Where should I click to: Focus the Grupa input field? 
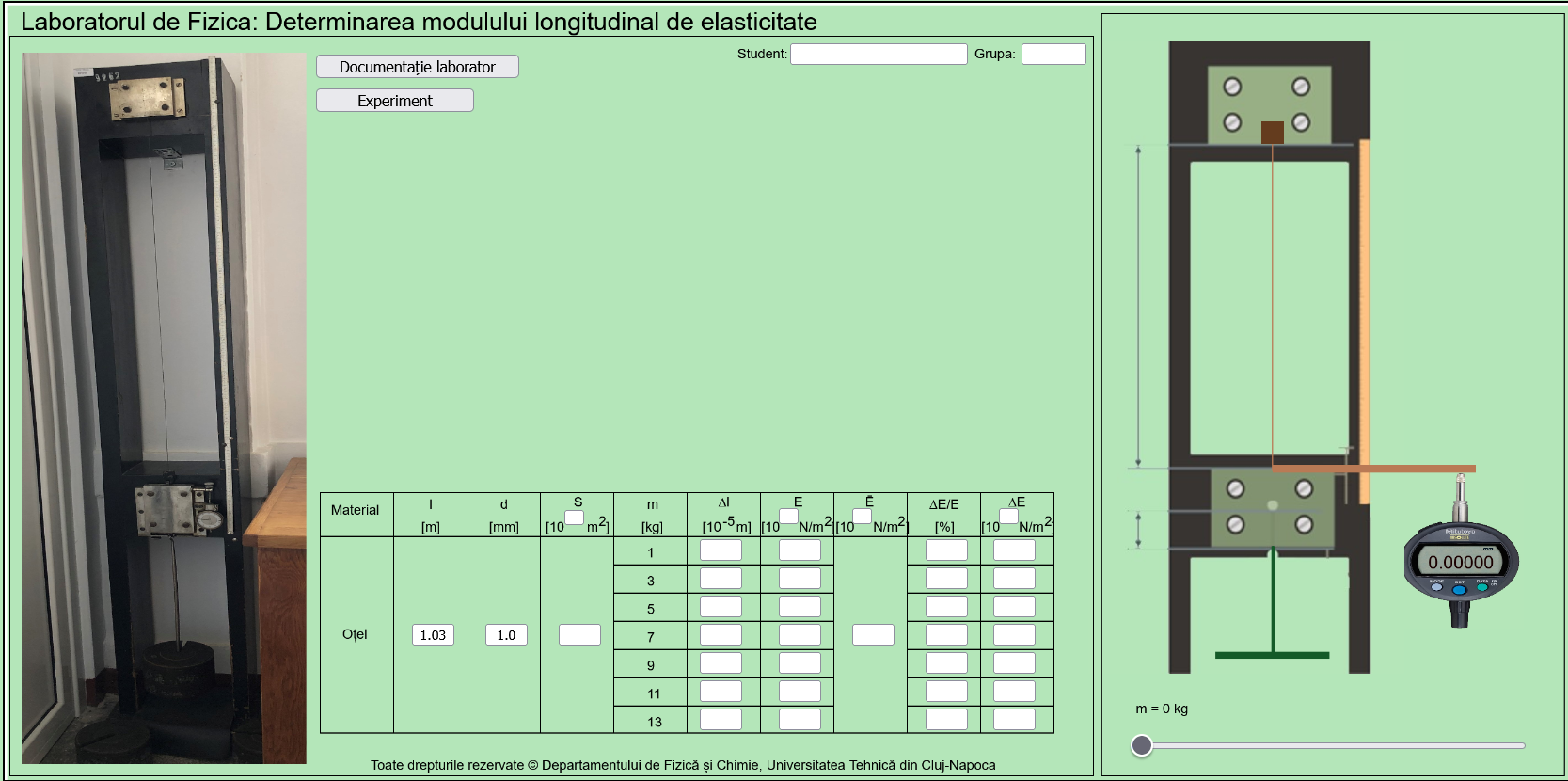coord(1053,55)
